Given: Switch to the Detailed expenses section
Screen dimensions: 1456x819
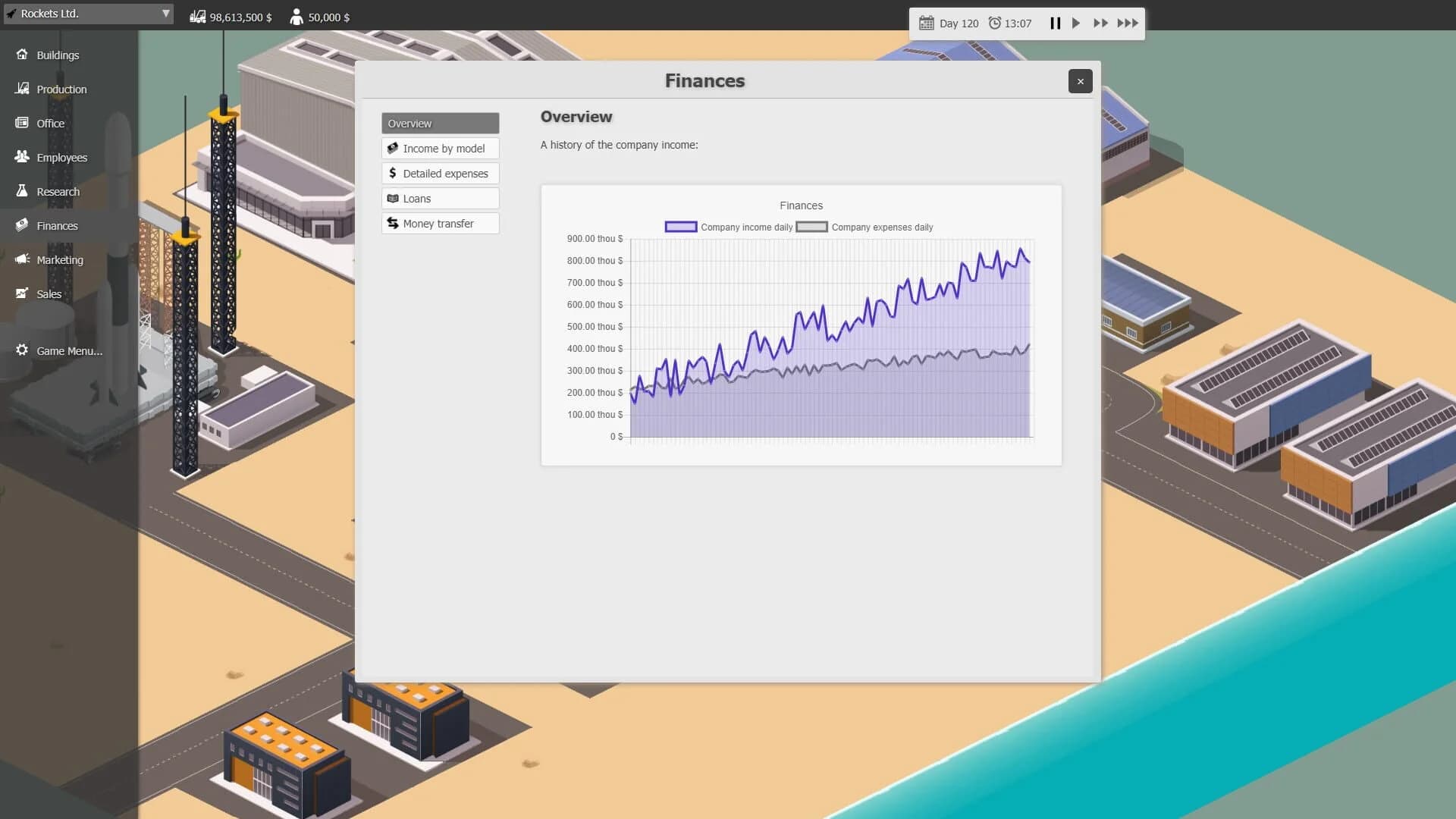Looking at the screenshot, I should [x=440, y=173].
